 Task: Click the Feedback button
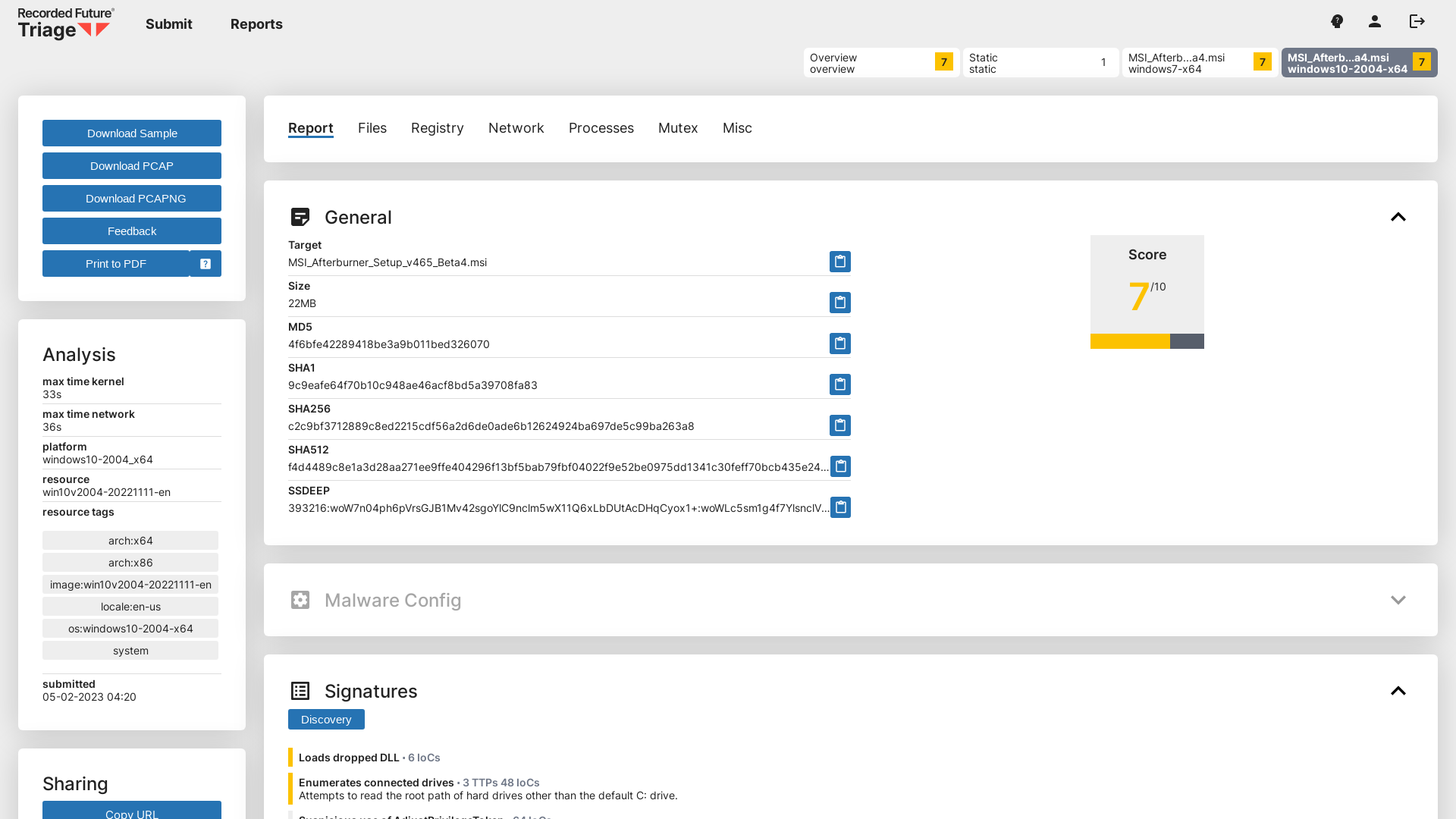coord(132,231)
